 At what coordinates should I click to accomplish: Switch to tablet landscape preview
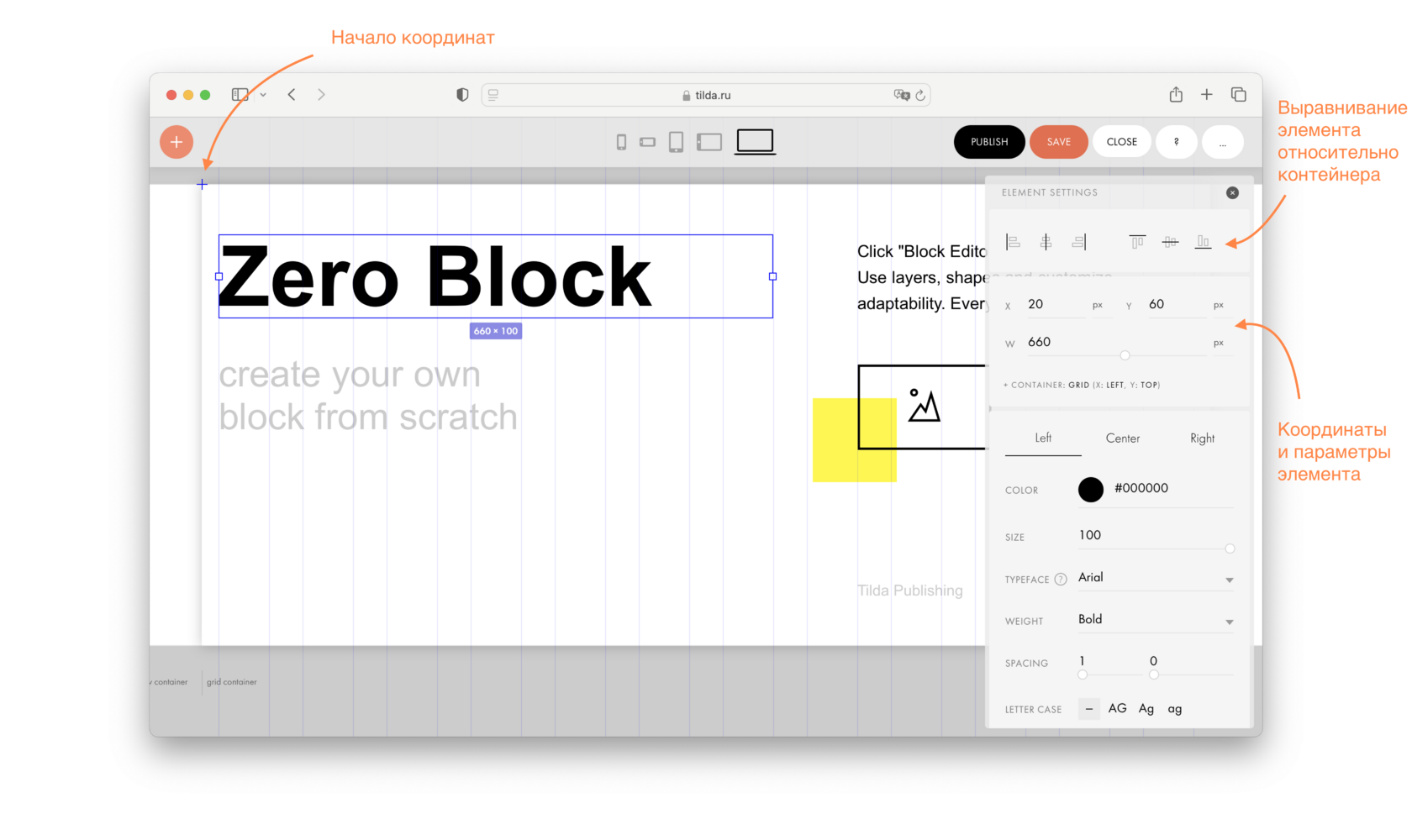(x=709, y=141)
